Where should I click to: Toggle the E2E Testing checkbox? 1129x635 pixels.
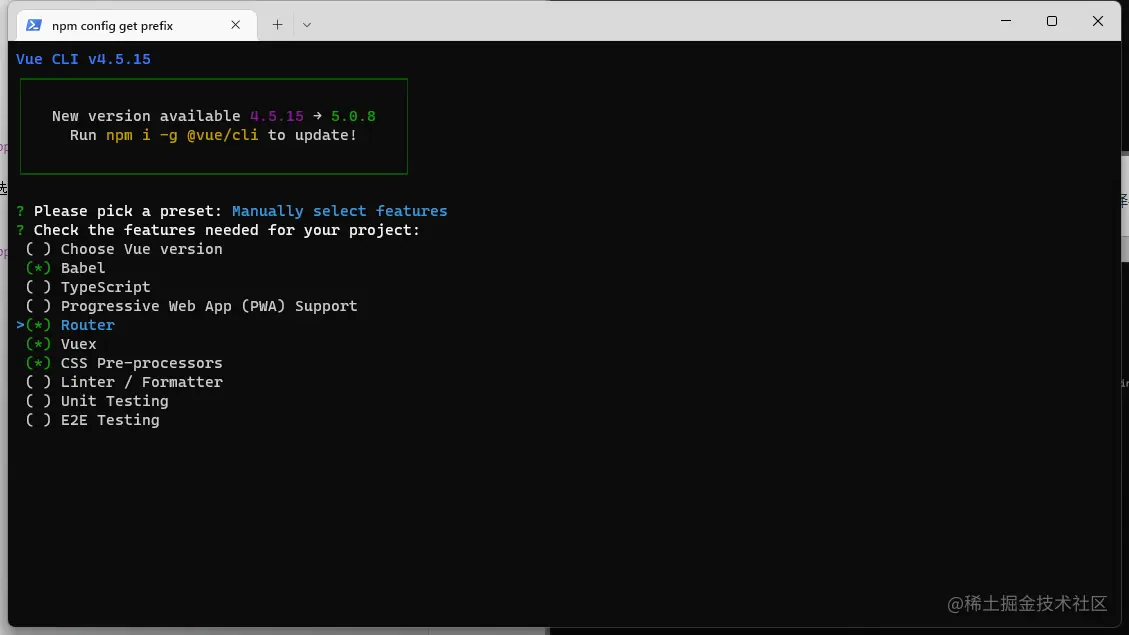coord(38,420)
